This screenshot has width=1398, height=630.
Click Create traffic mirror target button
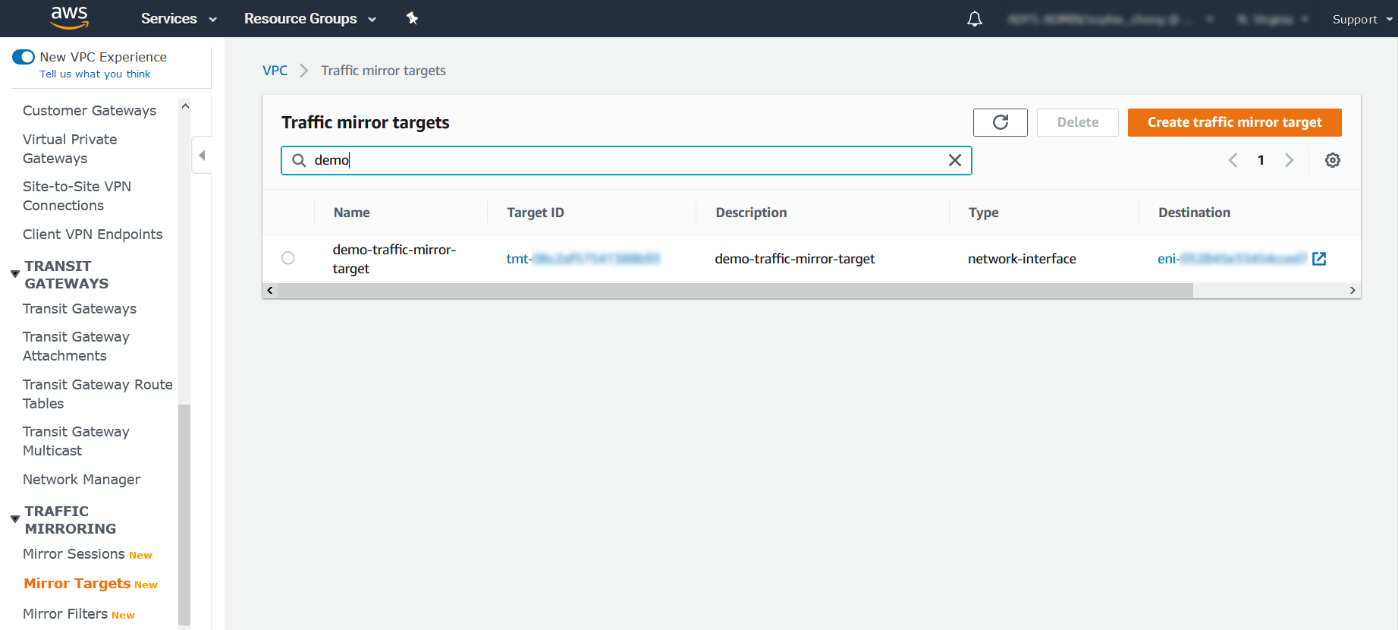coord(1234,122)
